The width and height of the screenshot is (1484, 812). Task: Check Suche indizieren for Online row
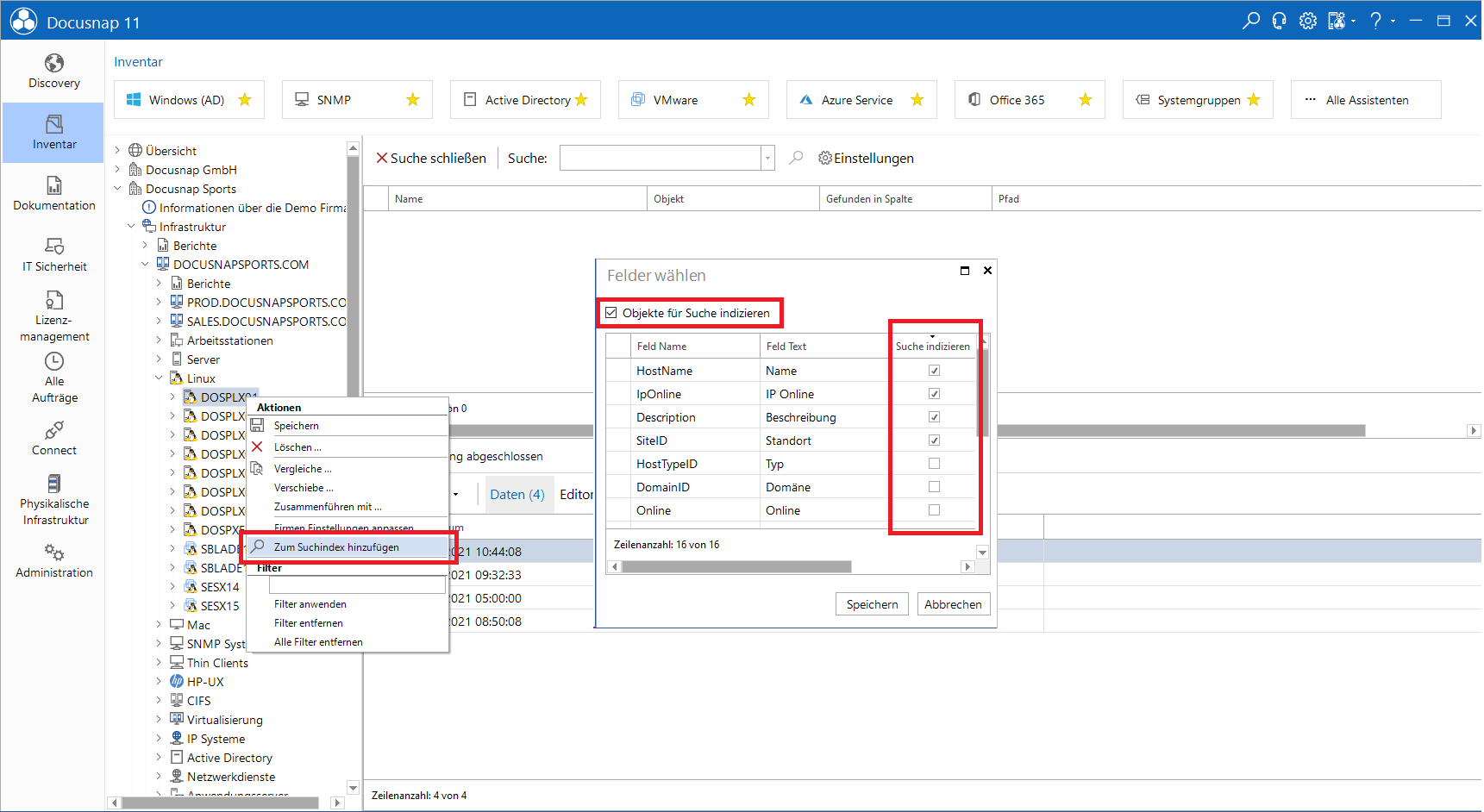click(934, 510)
